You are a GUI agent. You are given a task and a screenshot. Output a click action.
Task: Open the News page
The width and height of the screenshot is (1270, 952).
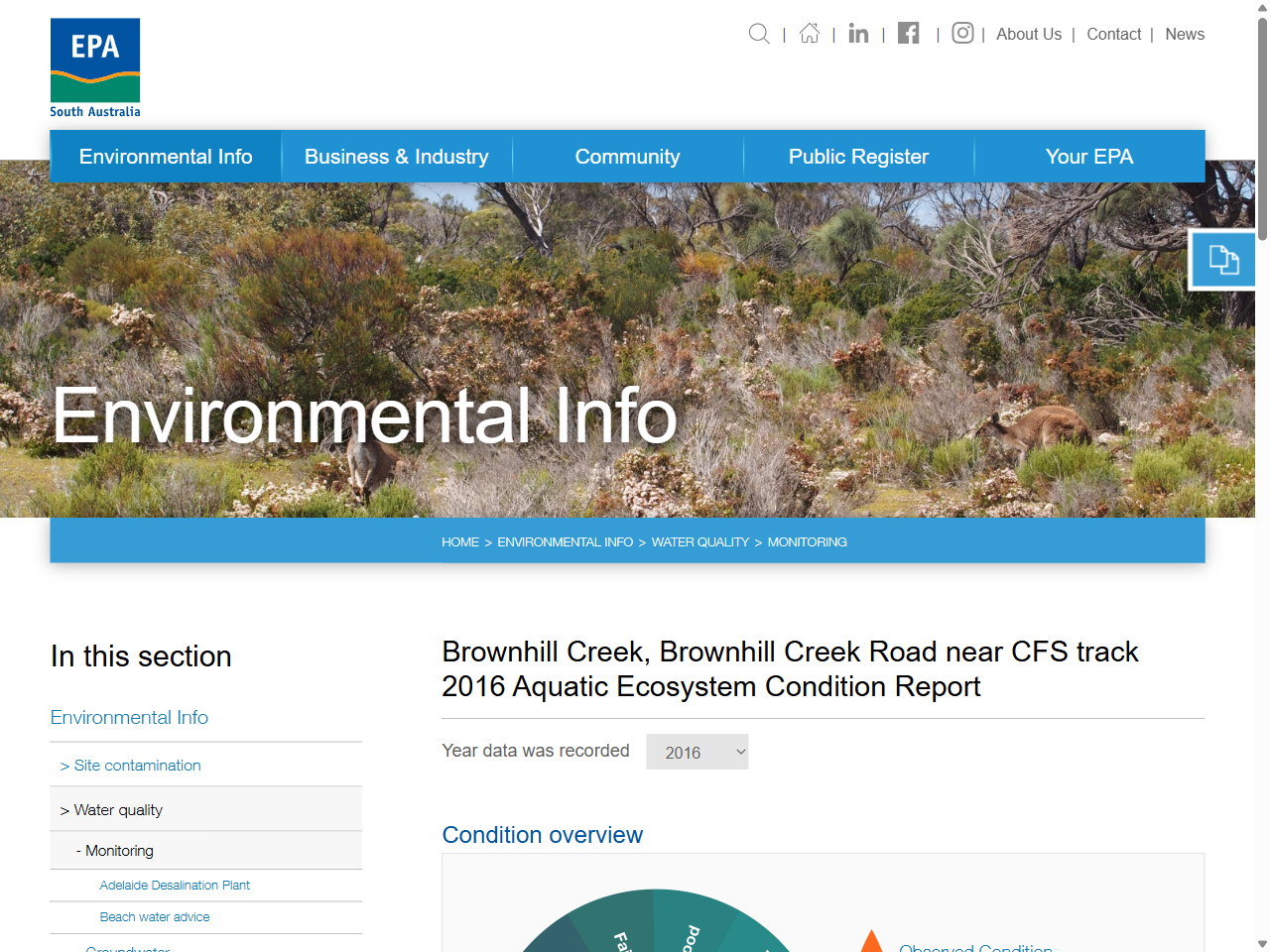coord(1185,34)
